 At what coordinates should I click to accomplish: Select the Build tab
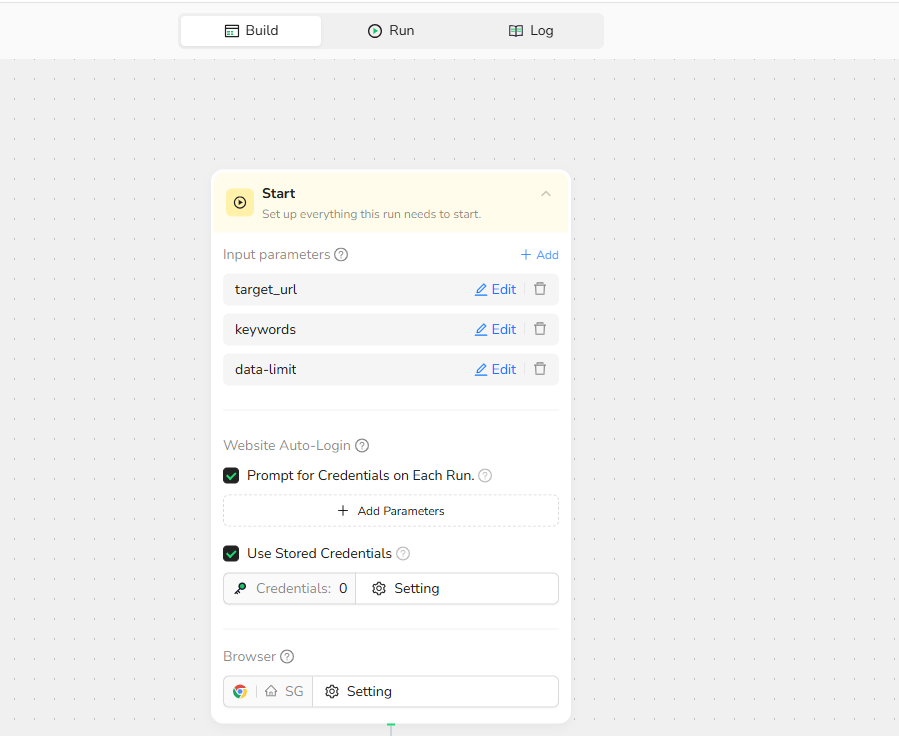coord(251,31)
